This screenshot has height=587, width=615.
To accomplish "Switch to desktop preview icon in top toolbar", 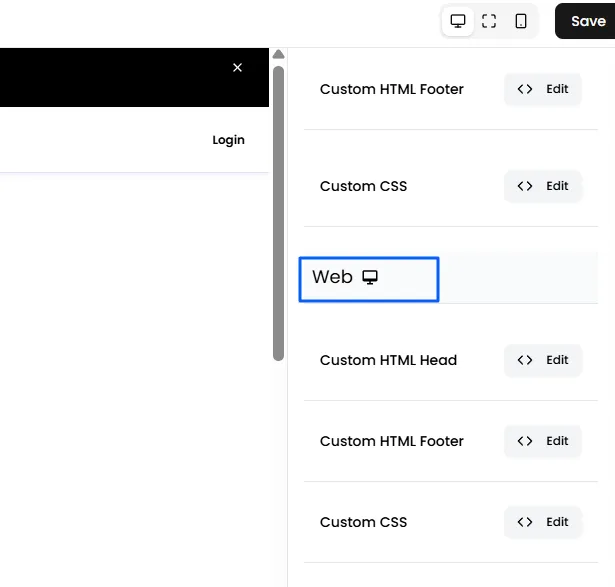I will (458, 21).
